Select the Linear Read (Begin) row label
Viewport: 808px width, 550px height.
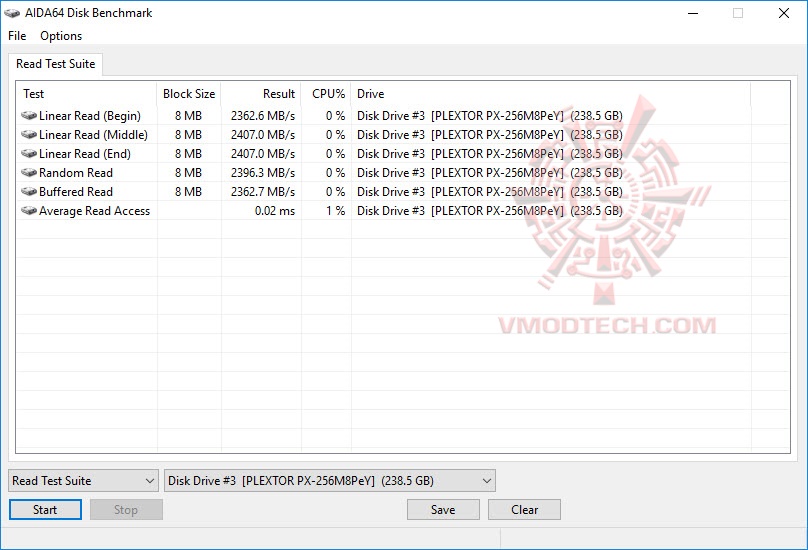[x=90, y=116]
